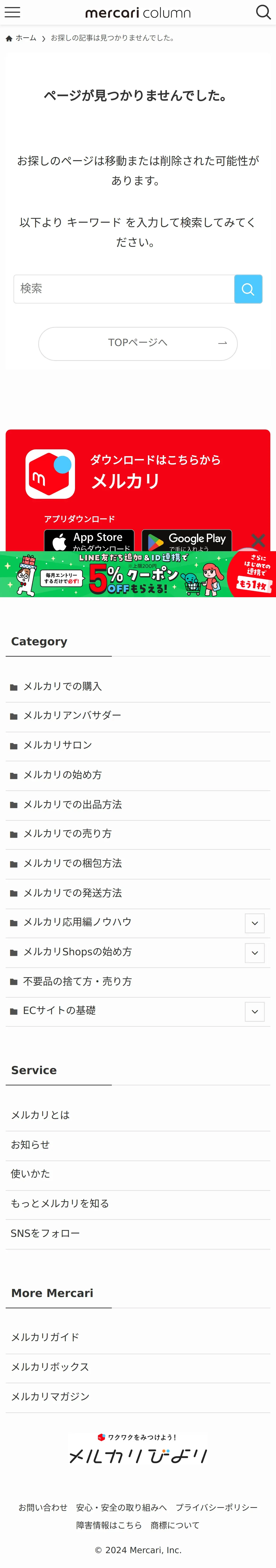The height and width of the screenshot is (1568, 276).
Task: Go to TOPページへ button
Action: click(138, 343)
